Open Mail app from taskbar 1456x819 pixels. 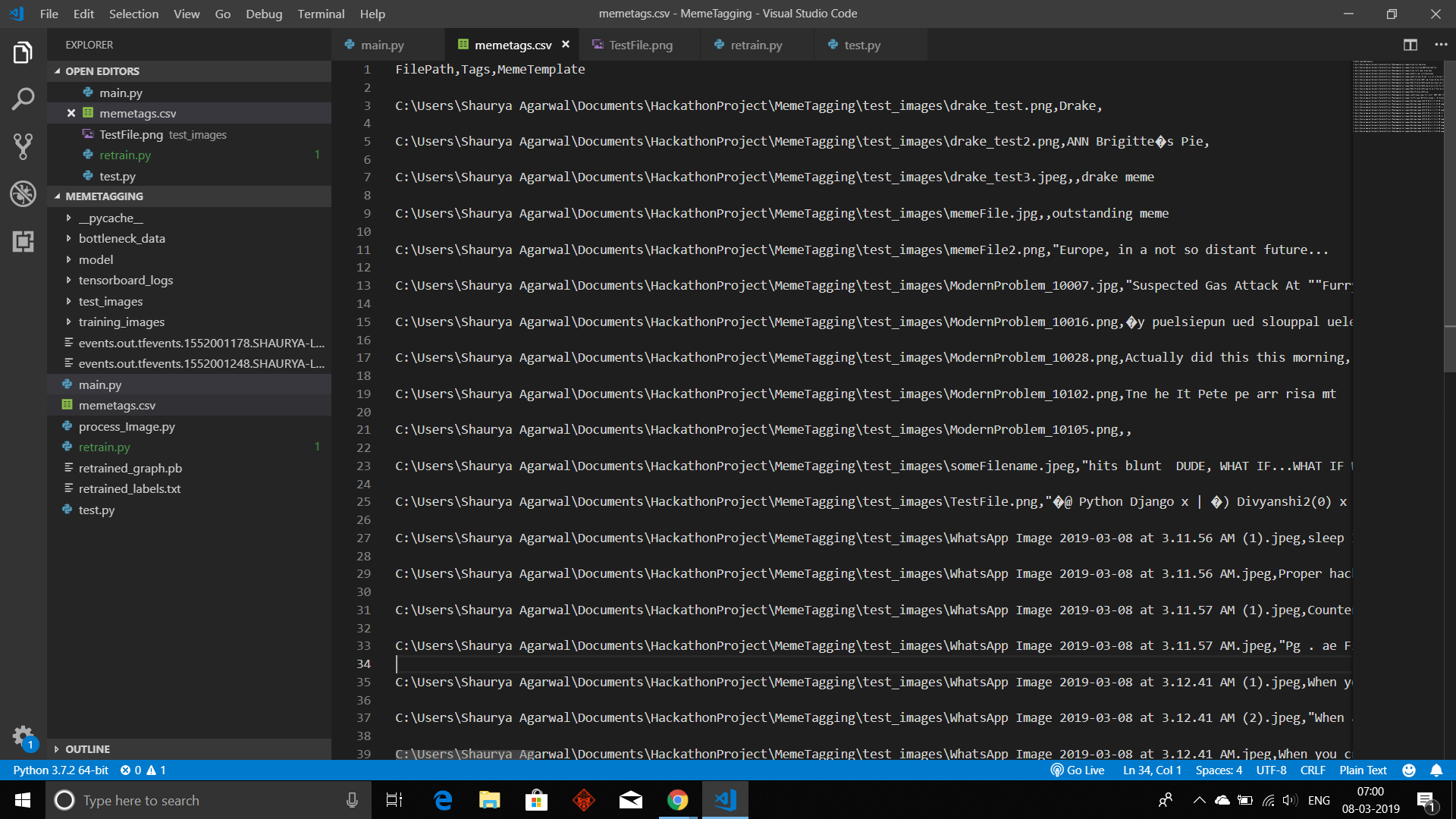(x=631, y=800)
